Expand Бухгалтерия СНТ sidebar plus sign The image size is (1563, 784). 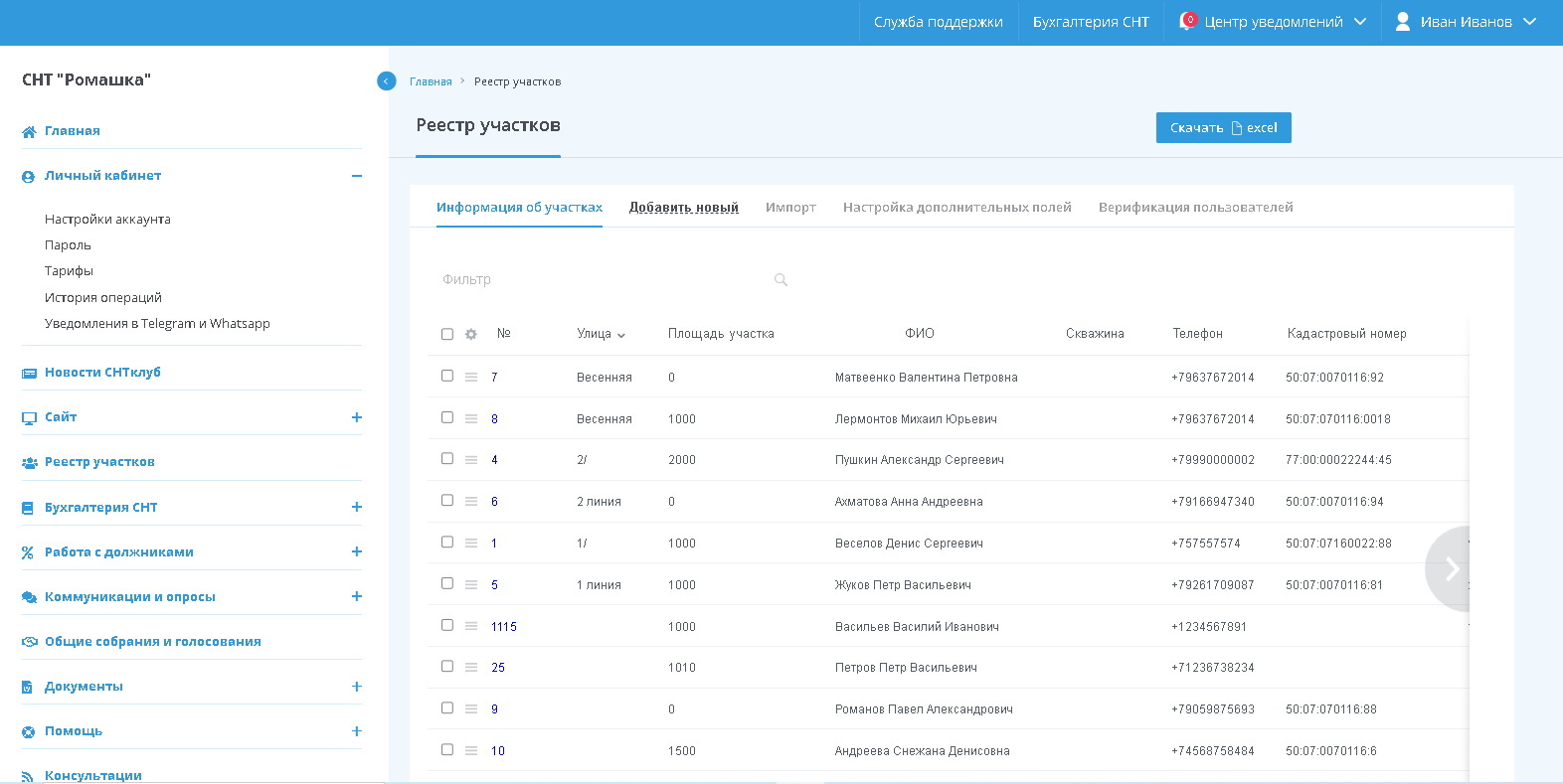point(357,507)
